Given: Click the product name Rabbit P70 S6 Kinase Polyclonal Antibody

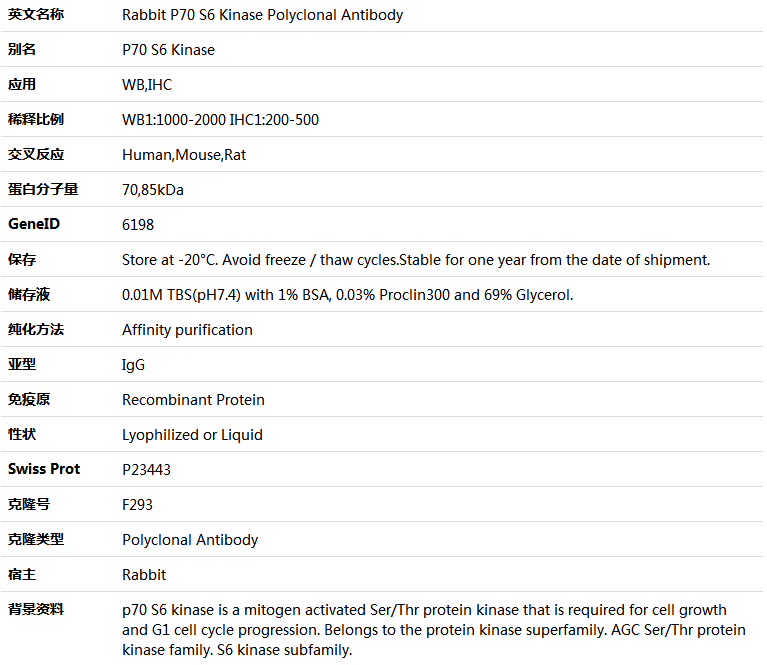Looking at the screenshot, I should (262, 15).
